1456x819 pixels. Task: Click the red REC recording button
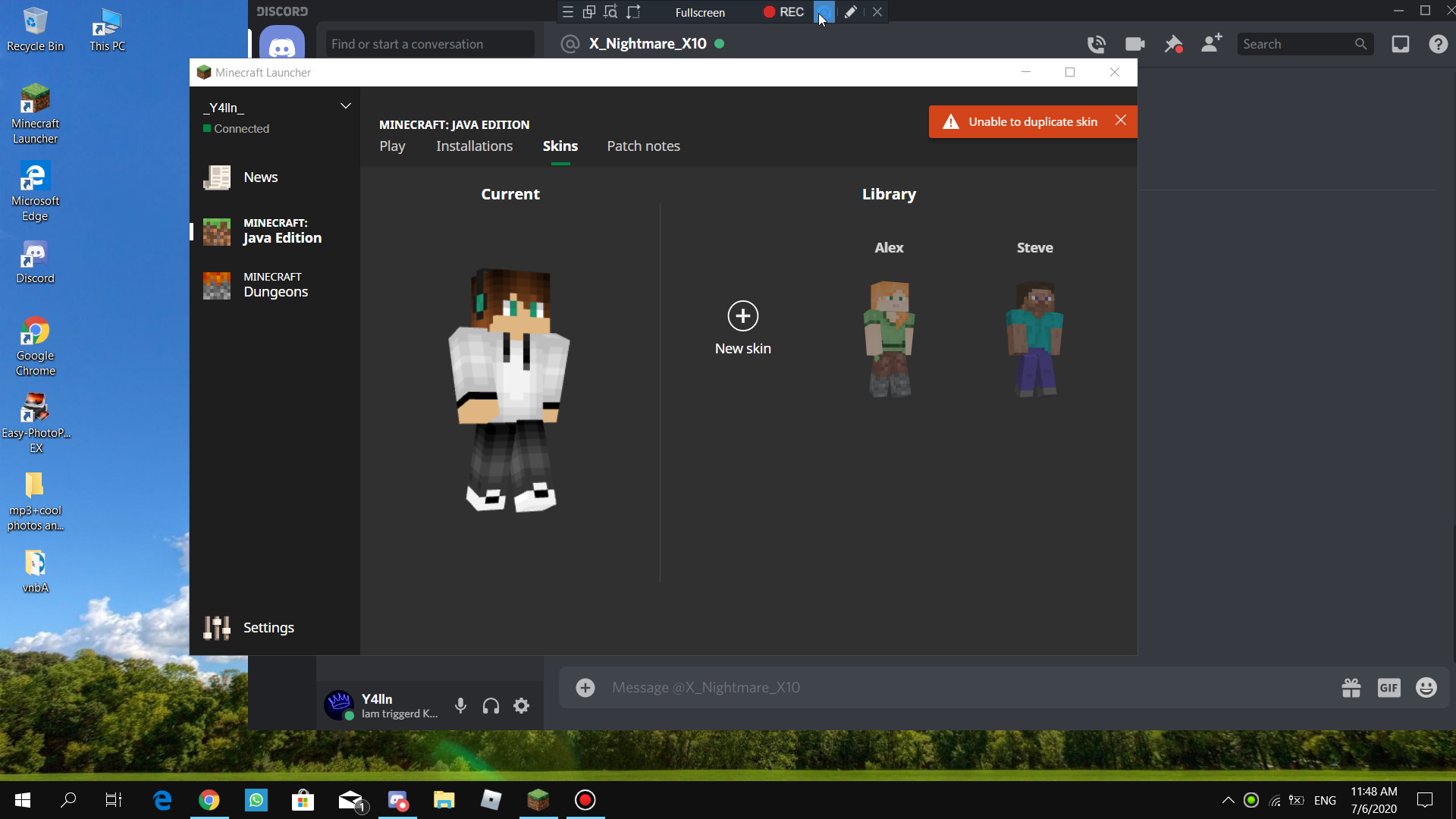(783, 12)
